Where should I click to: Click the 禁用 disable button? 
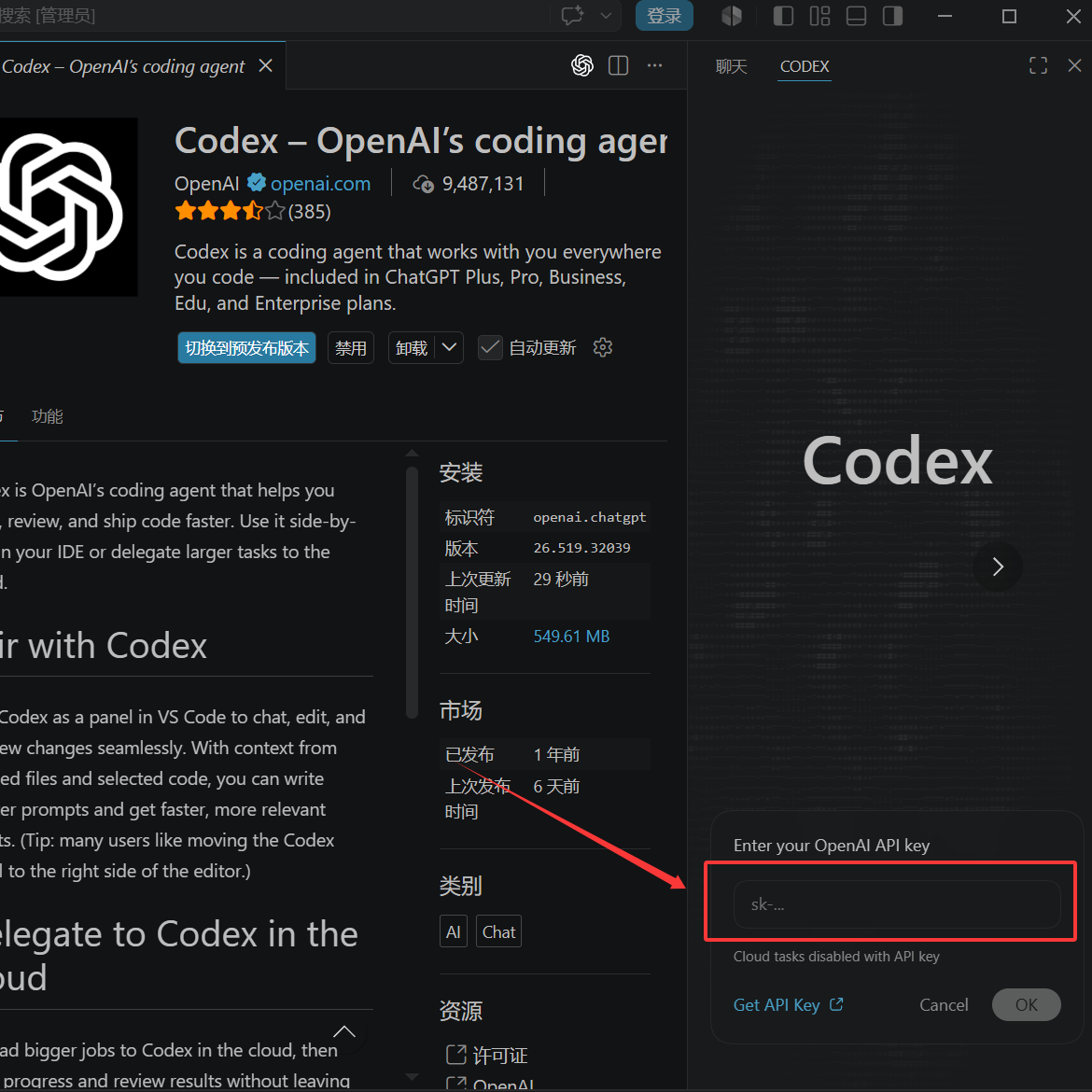[x=350, y=347]
